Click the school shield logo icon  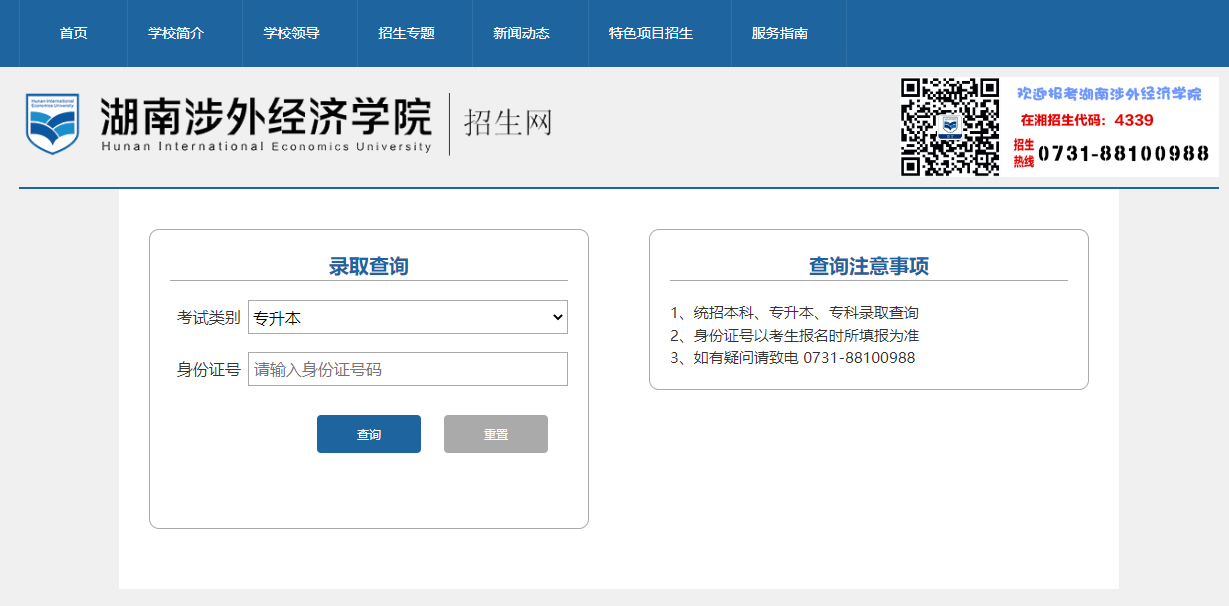pyautogui.click(x=52, y=122)
